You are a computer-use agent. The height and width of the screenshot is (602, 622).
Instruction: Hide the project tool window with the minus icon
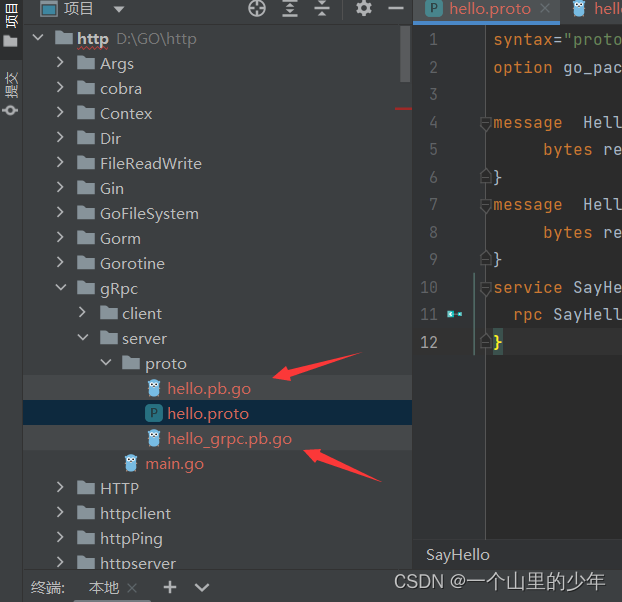click(395, 8)
